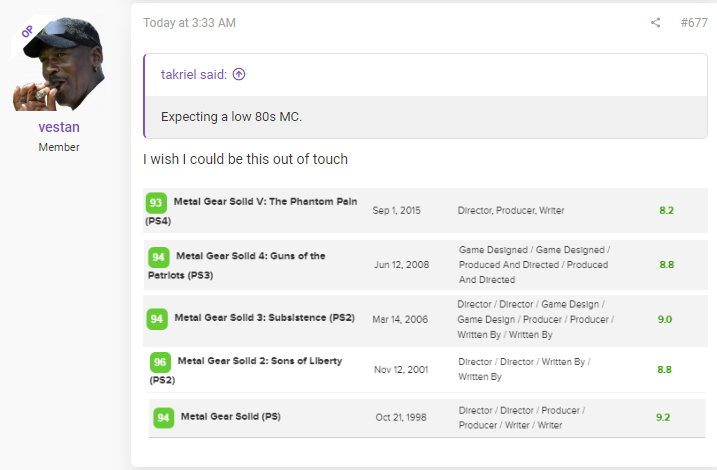
Task: Open Metal Gear Solid 3: Subsistence title
Action: click(x=264, y=318)
